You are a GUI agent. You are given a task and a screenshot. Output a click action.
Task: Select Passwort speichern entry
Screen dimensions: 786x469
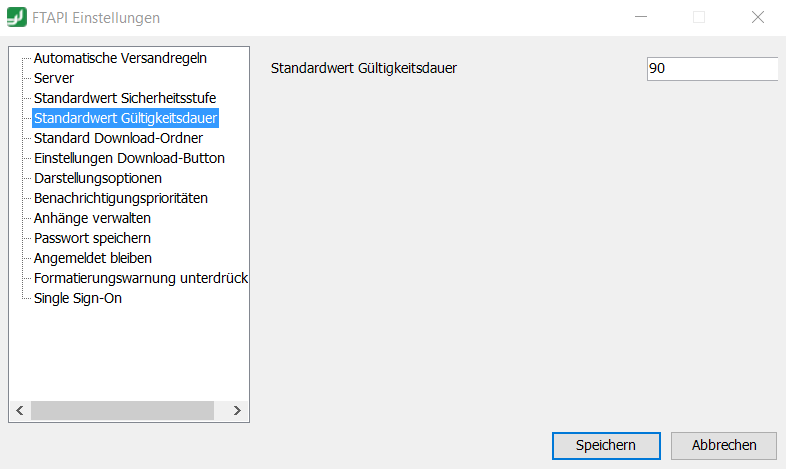click(92, 239)
